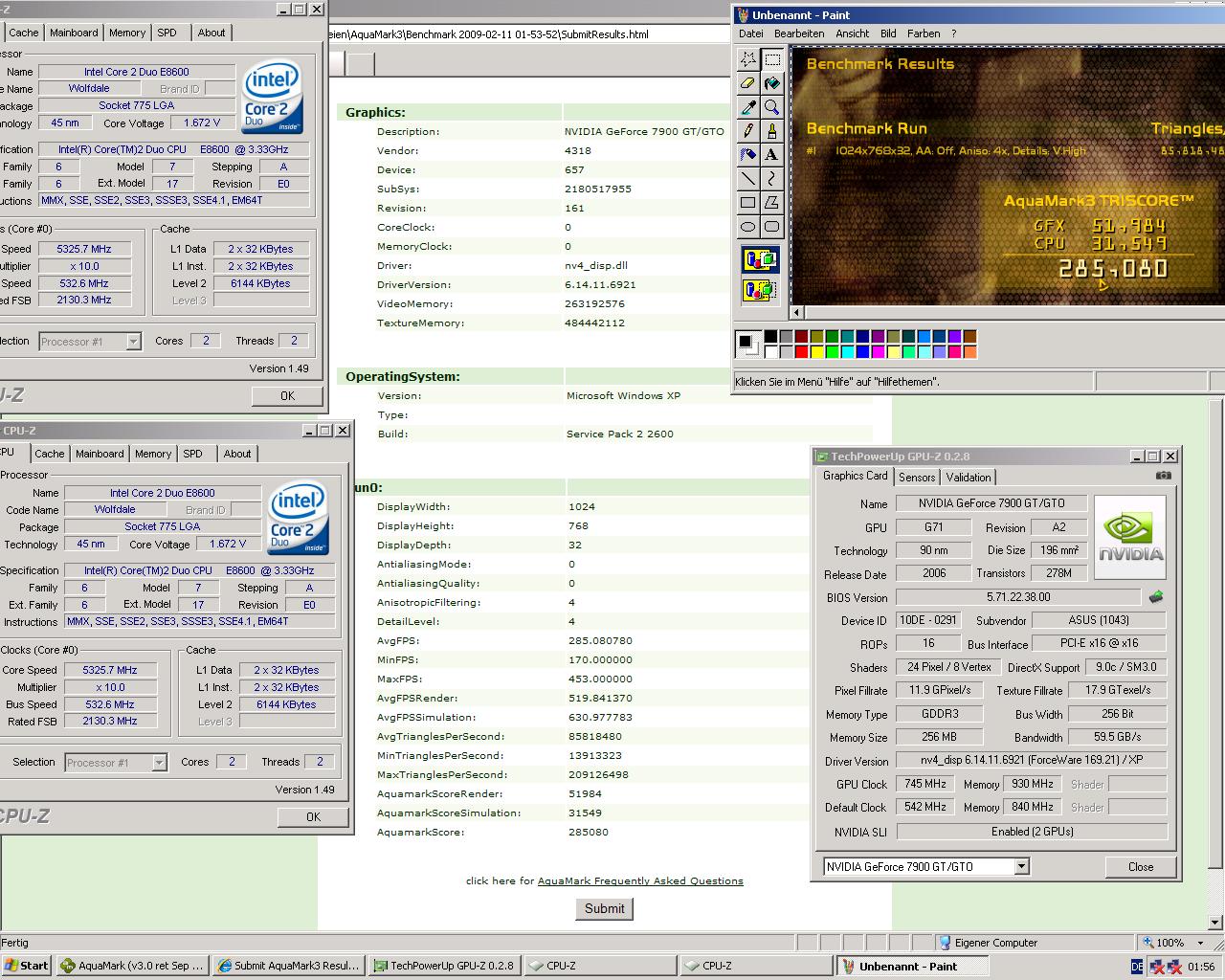Click the AvgFPS value 285.080780

click(600, 640)
